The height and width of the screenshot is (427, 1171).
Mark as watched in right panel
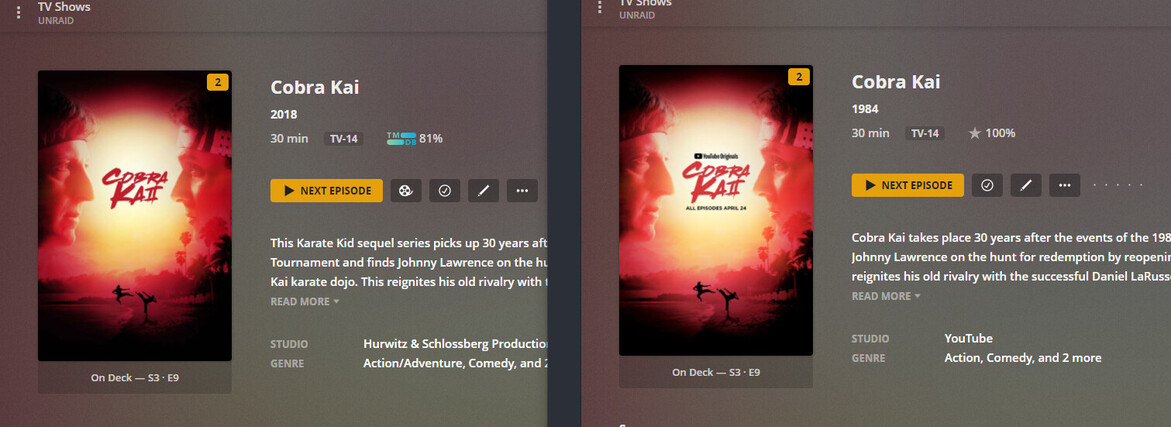tap(987, 185)
